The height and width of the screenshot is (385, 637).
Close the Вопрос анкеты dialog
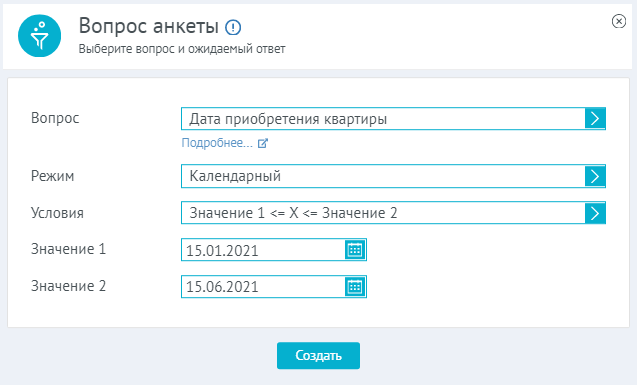pos(619,21)
